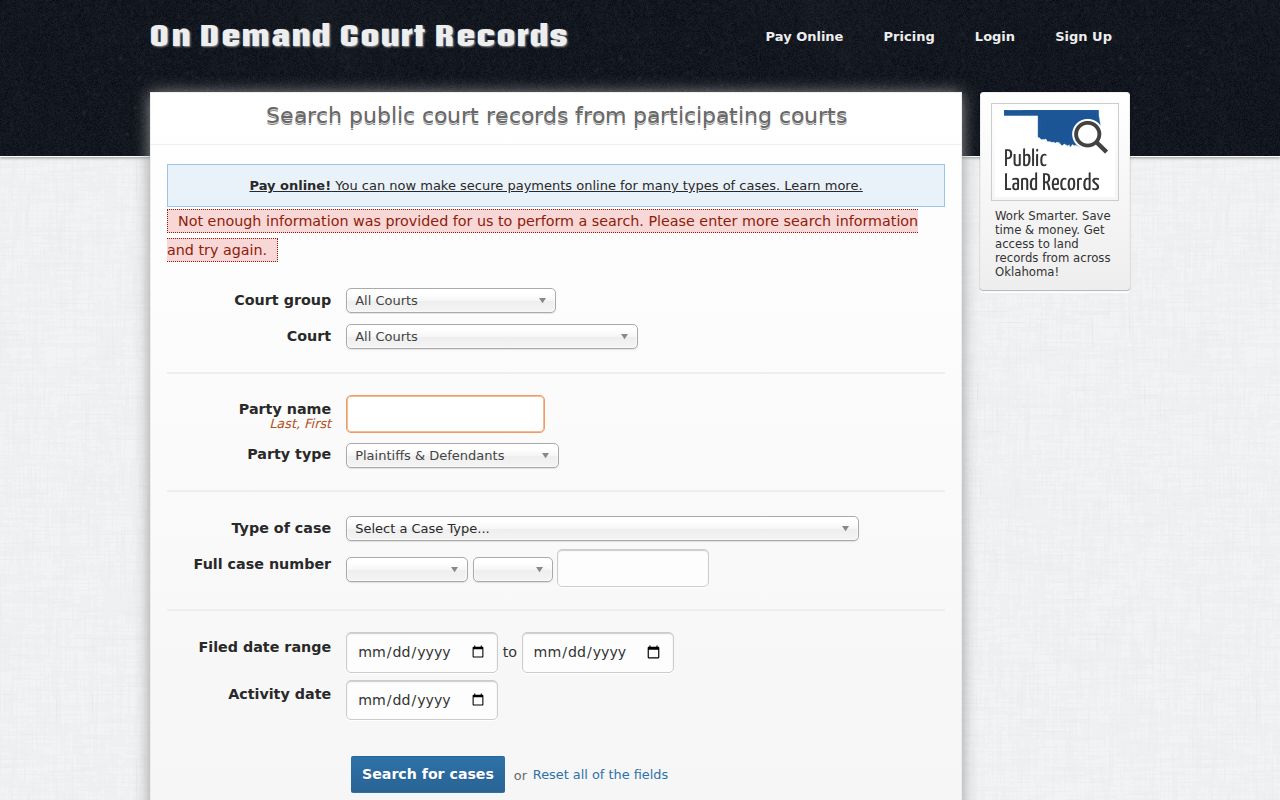Screen dimensions: 1280x800
Task: Open the first Full case number dropdown
Action: tap(406, 570)
